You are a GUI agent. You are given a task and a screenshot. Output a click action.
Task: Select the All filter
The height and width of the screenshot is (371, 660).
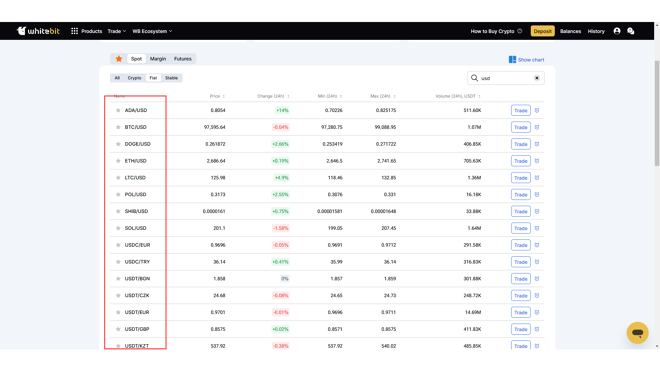[x=117, y=78]
